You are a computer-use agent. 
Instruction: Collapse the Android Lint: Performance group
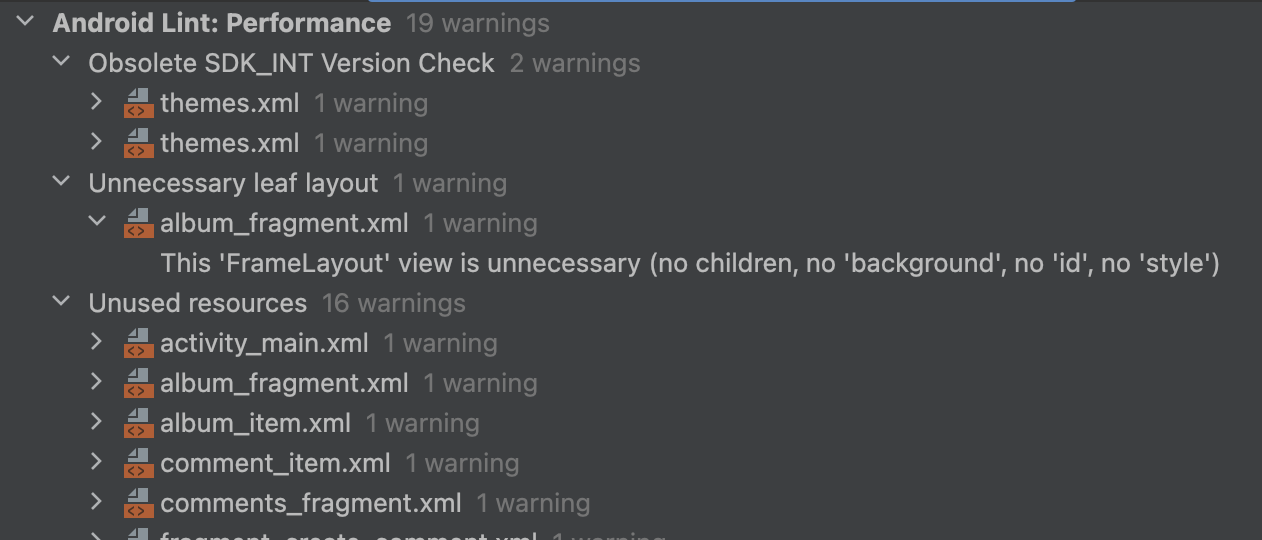(26, 22)
